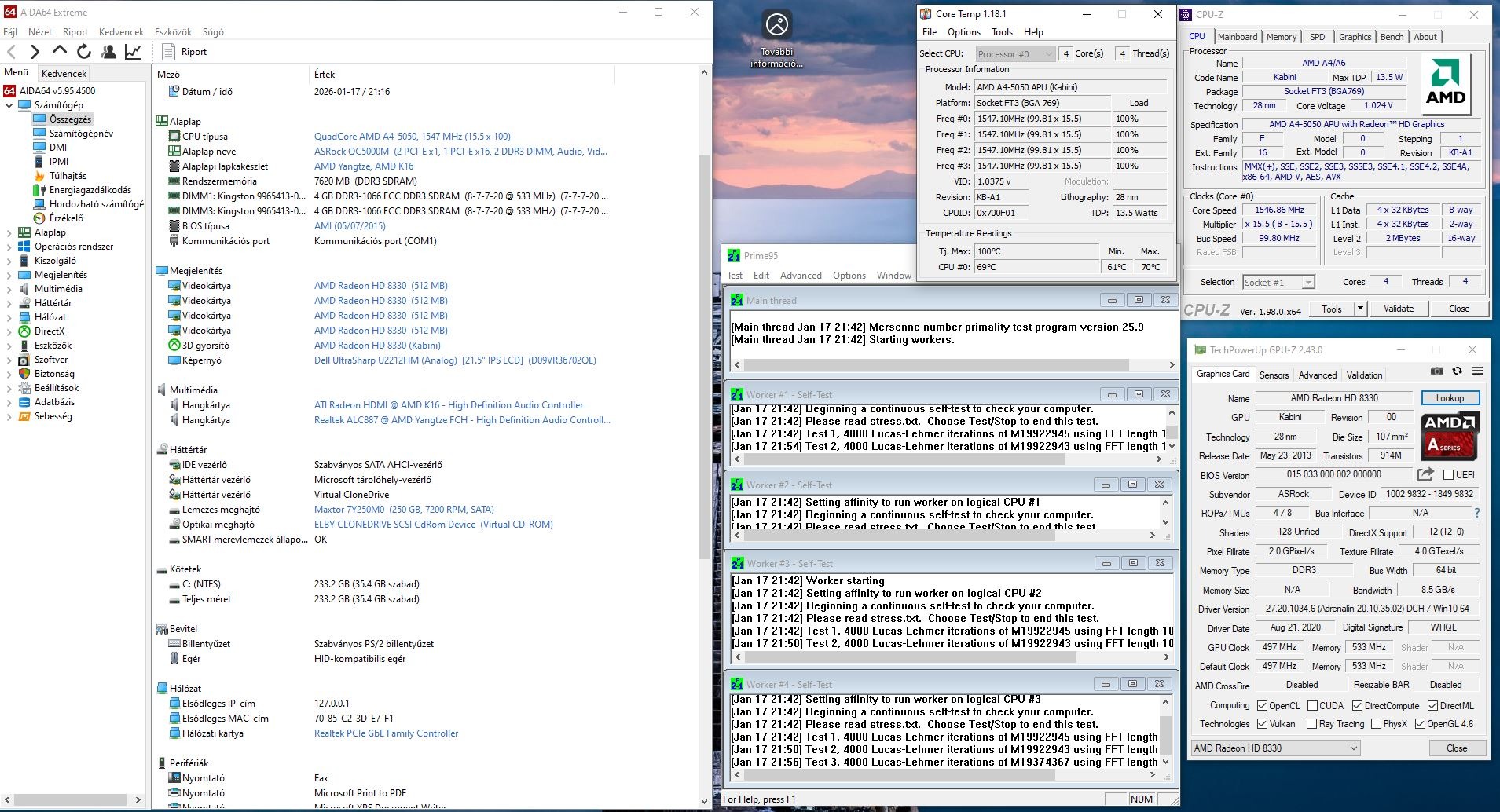The width and height of the screenshot is (1500, 812).
Task: Go forward with AIDA64 toolbar arrow
Action: coord(35,52)
